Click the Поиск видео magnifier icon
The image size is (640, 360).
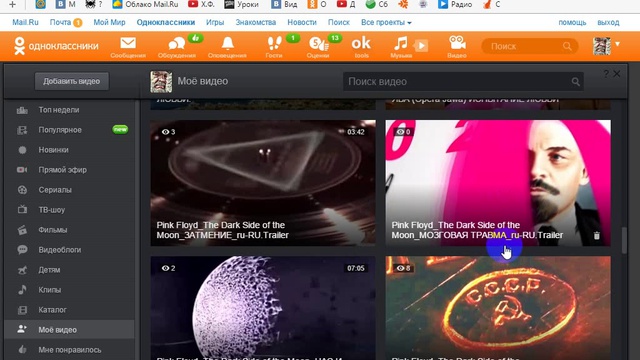[x=576, y=82]
